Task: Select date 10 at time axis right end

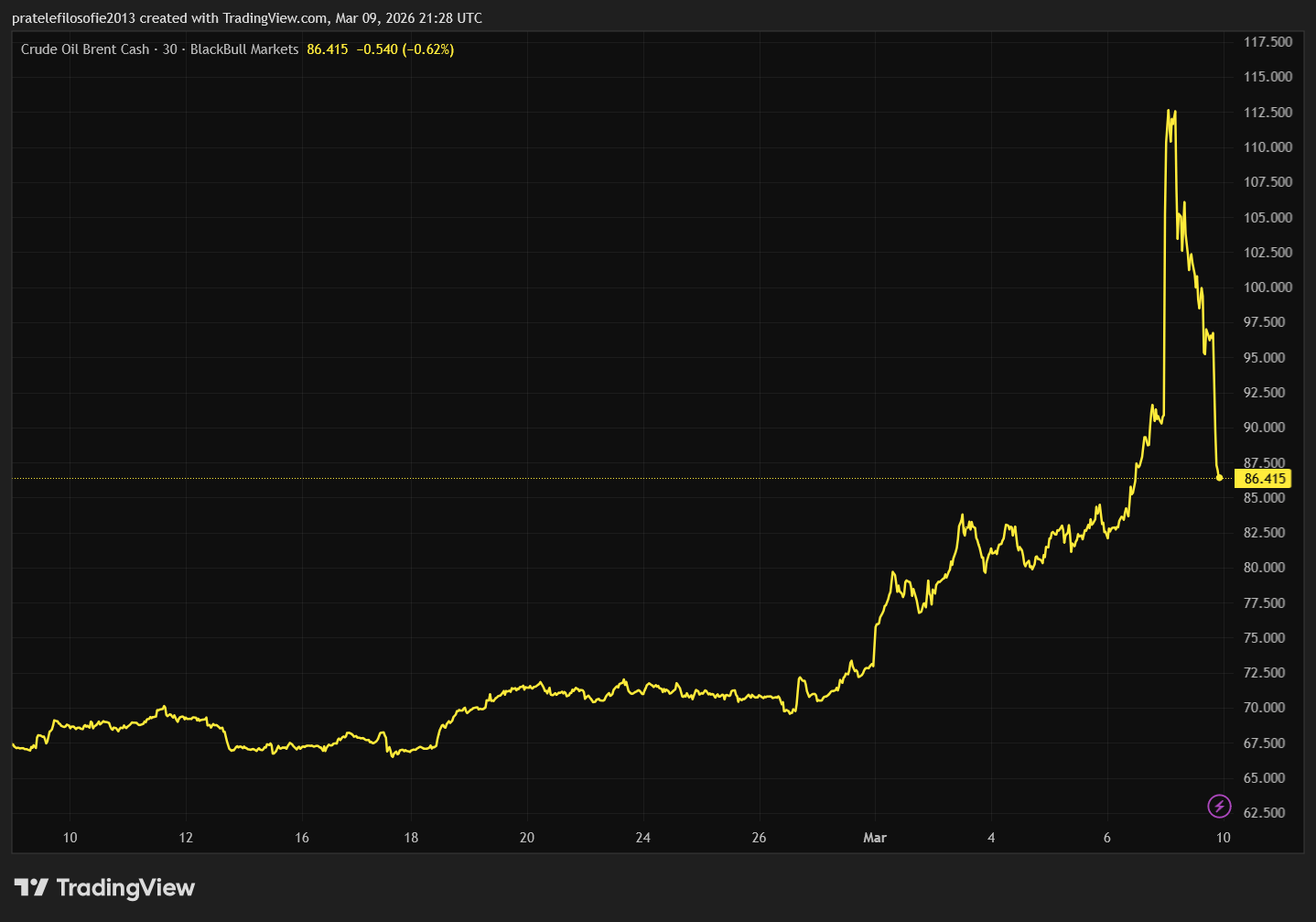Action: point(1223,838)
